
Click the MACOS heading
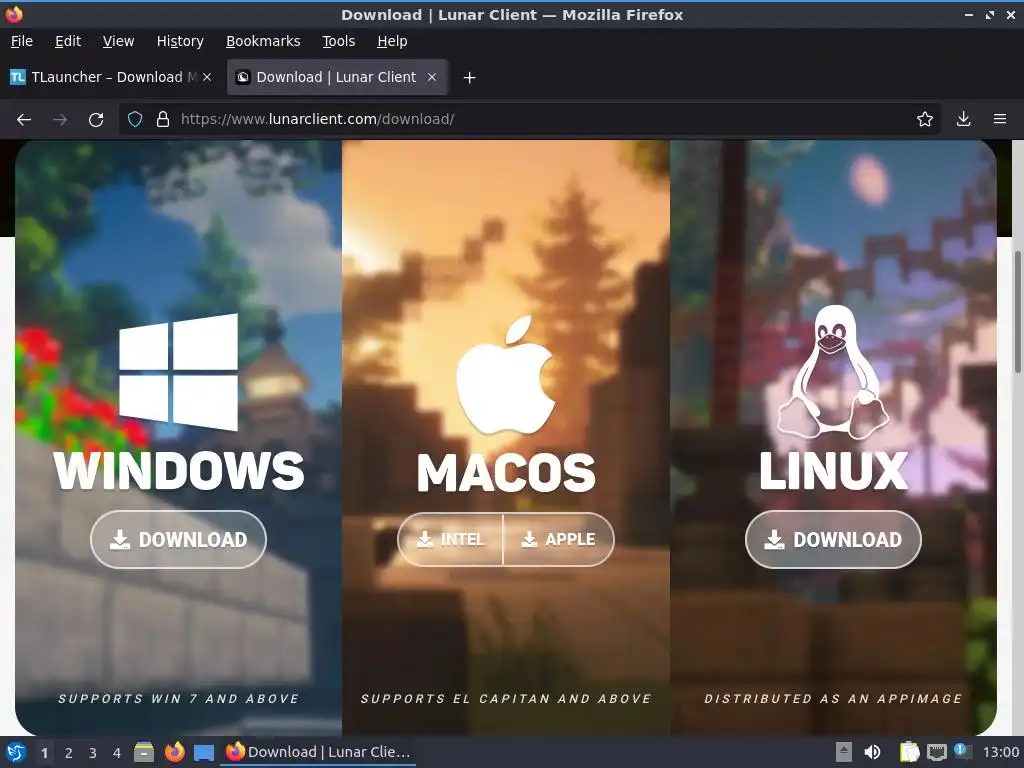point(506,472)
